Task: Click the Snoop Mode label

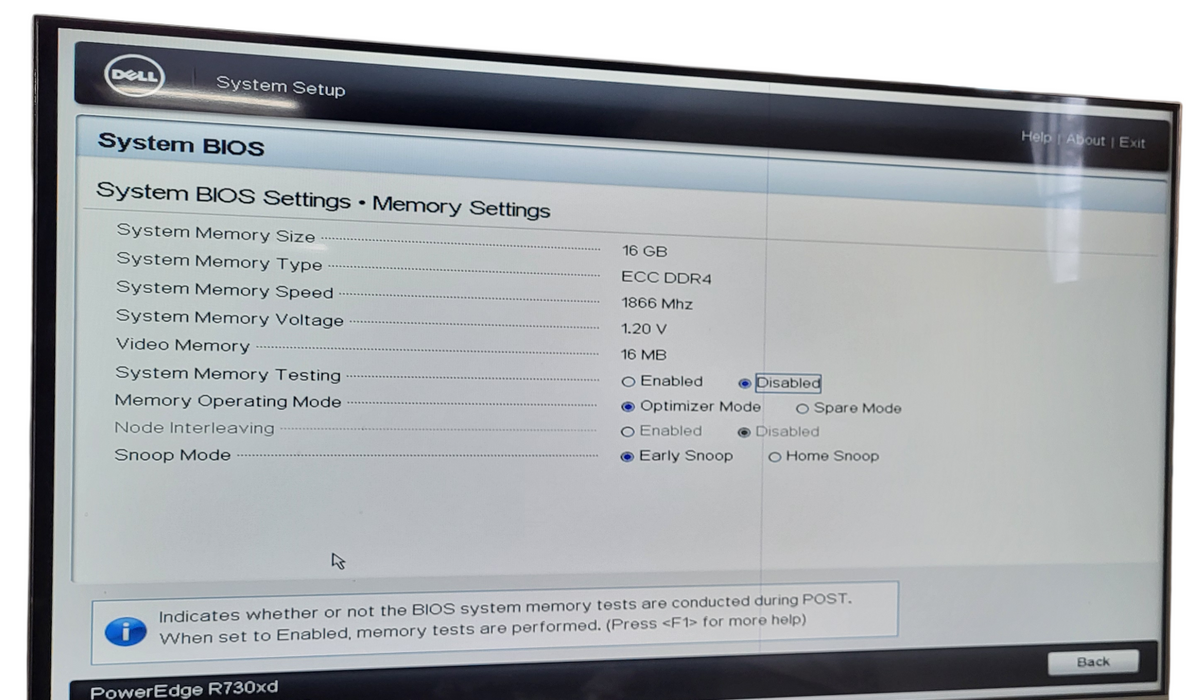Action: pos(172,455)
